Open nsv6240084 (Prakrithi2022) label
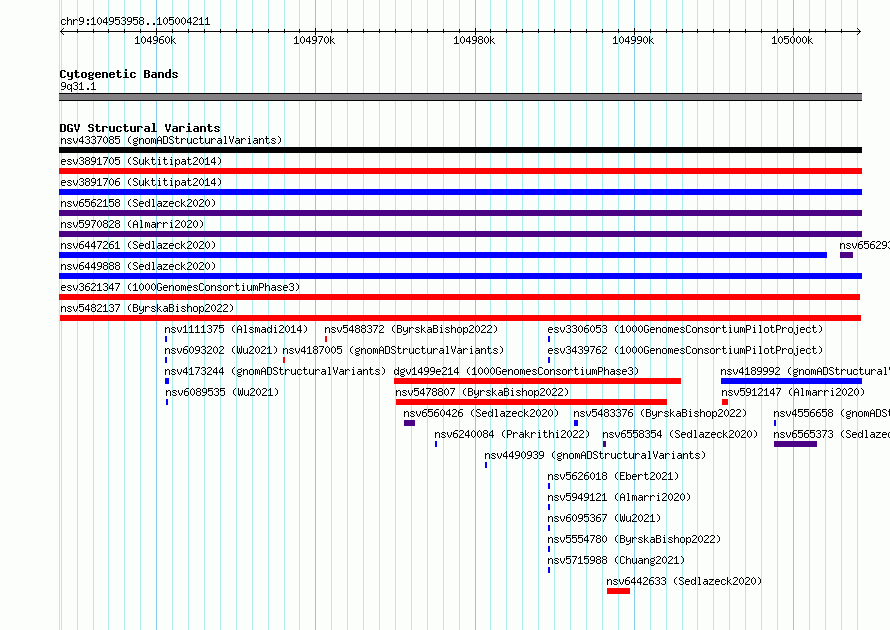Image resolution: width=890 pixels, height=630 pixels. 512,434
